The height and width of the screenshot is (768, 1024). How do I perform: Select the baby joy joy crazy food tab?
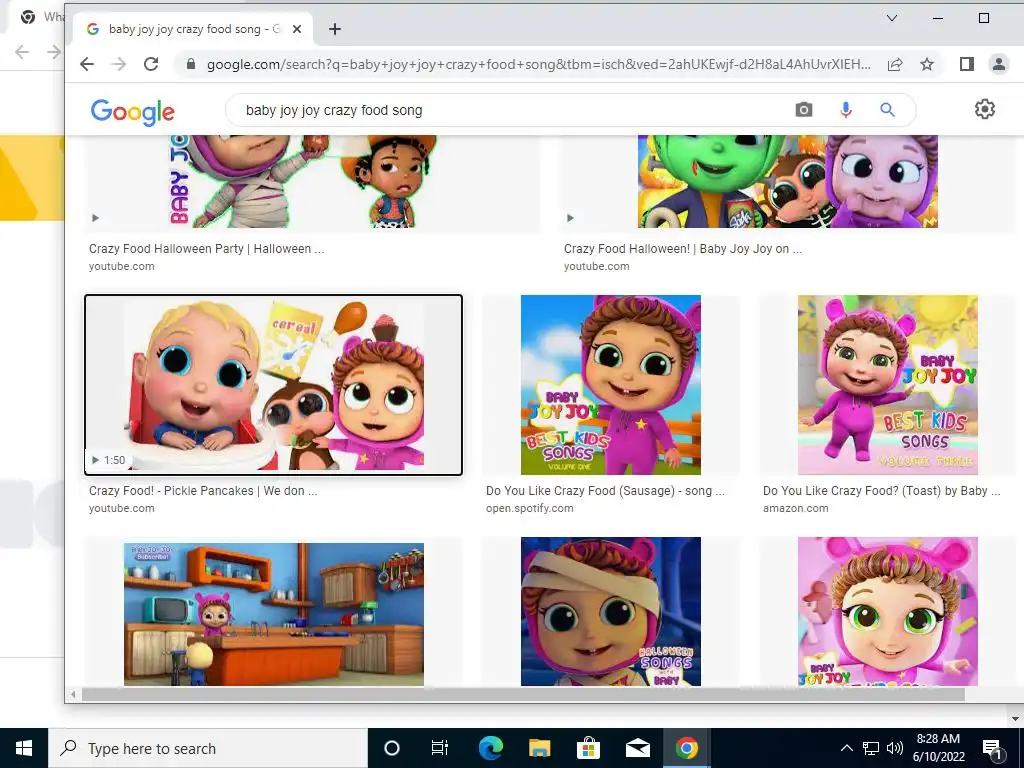(x=193, y=29)
